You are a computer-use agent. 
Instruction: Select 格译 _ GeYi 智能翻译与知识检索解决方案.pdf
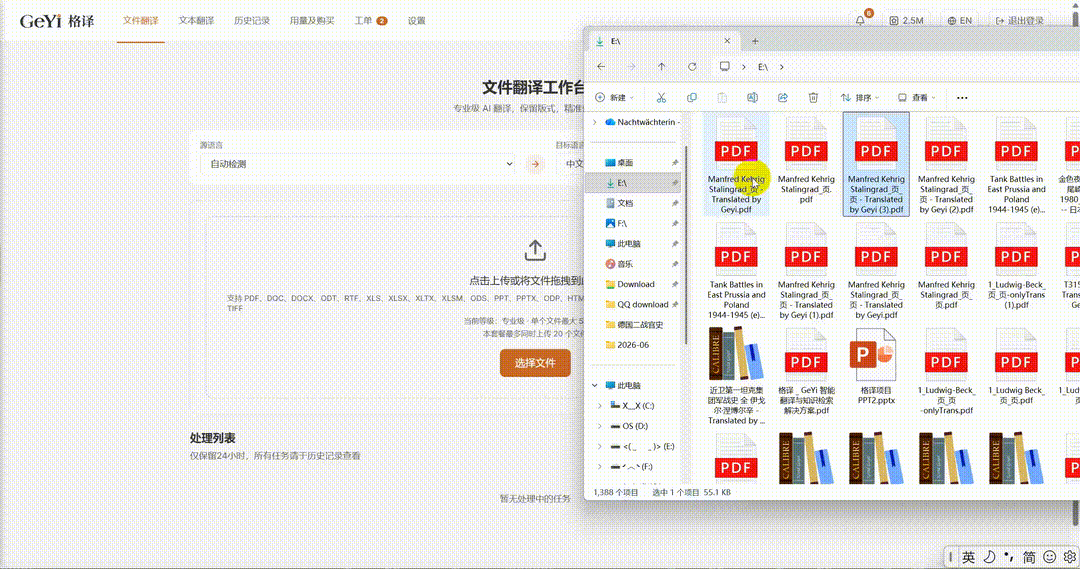click(806, 371)
